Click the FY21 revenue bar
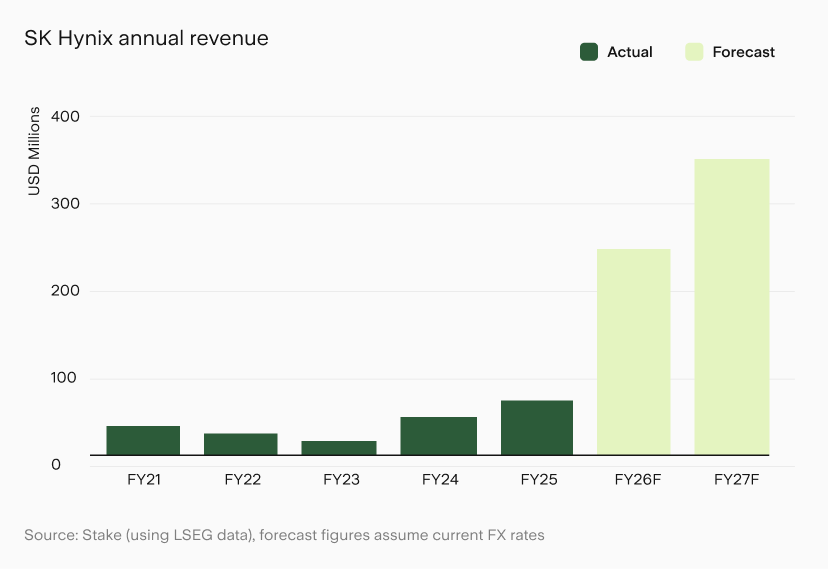The image size is (828, 569). pos(143,440)
